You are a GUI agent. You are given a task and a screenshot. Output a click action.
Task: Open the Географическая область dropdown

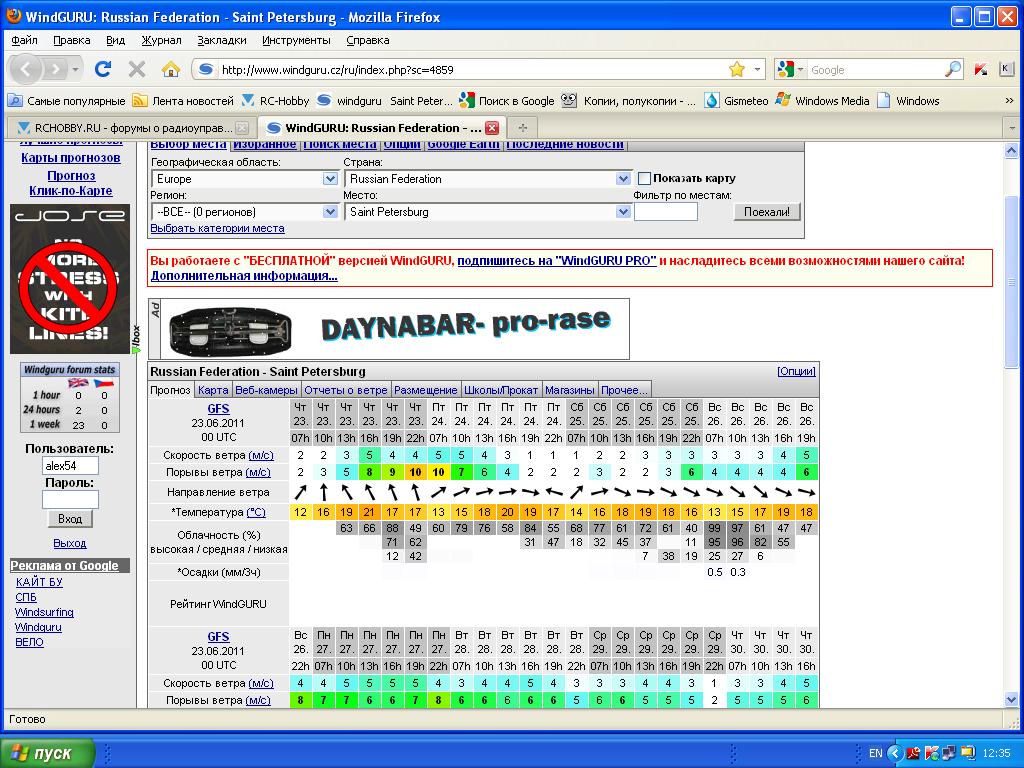coord(245,178)
